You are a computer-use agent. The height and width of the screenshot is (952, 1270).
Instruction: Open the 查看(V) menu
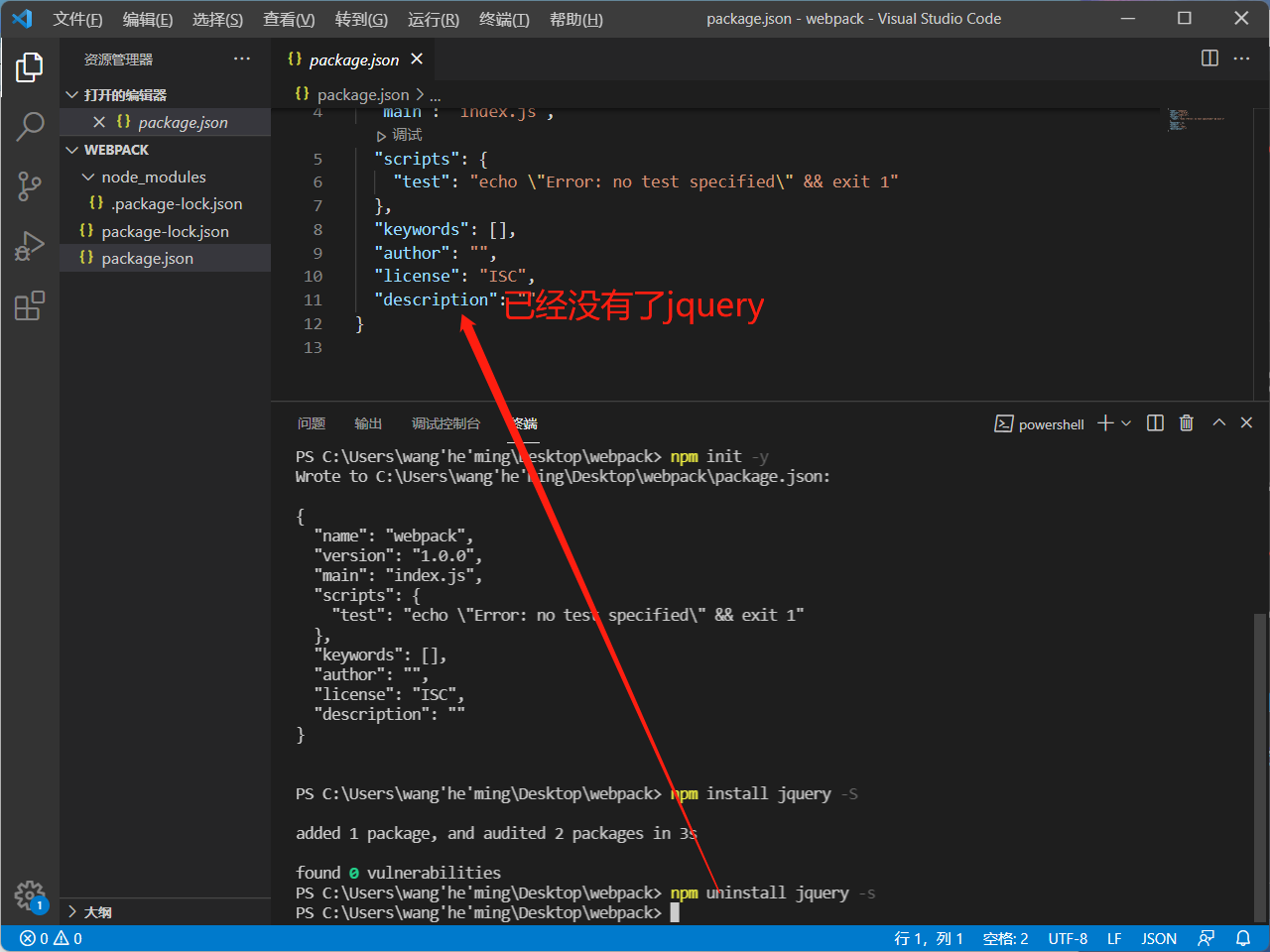289,19
